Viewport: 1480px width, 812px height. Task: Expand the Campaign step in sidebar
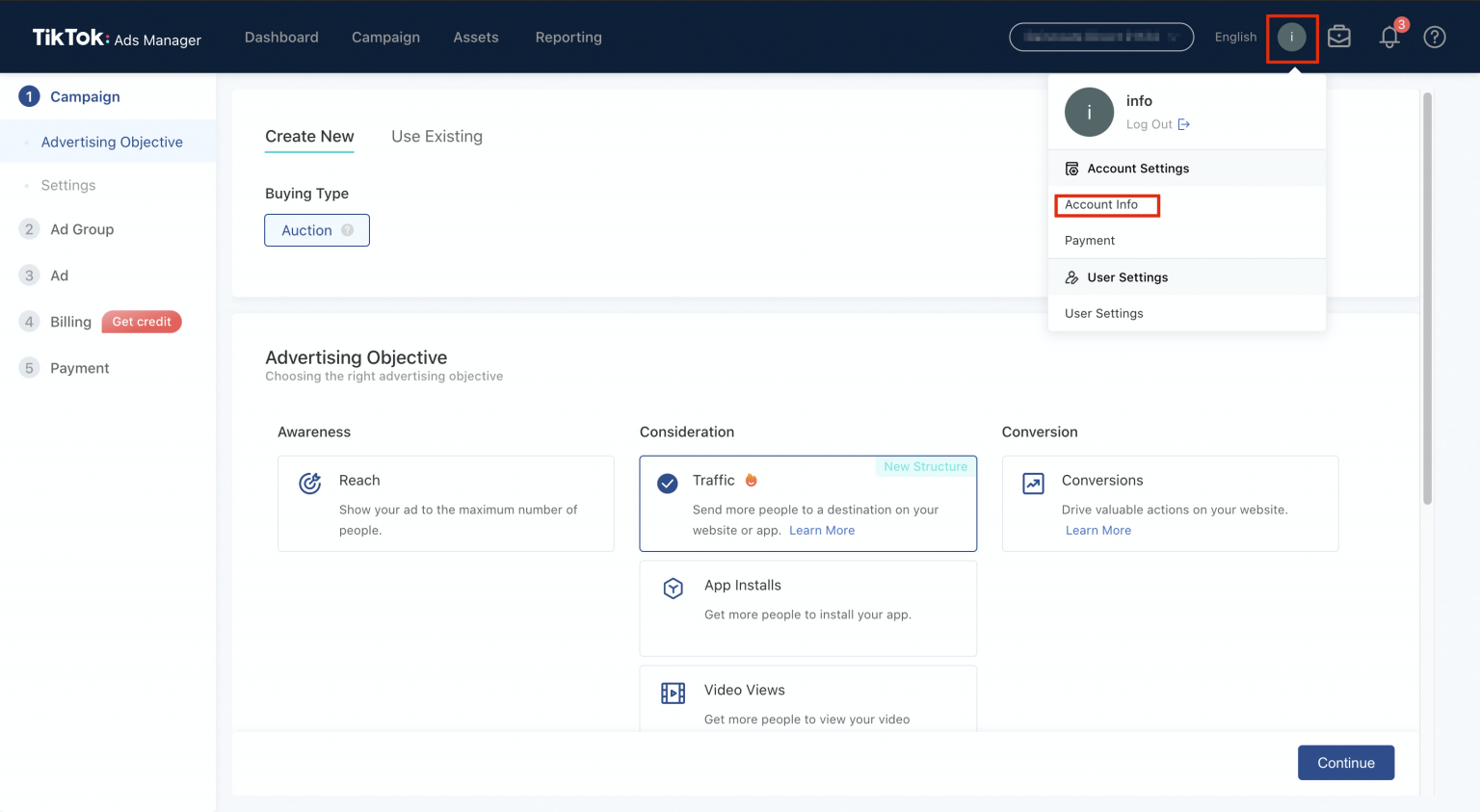click(x=85, y=96)
